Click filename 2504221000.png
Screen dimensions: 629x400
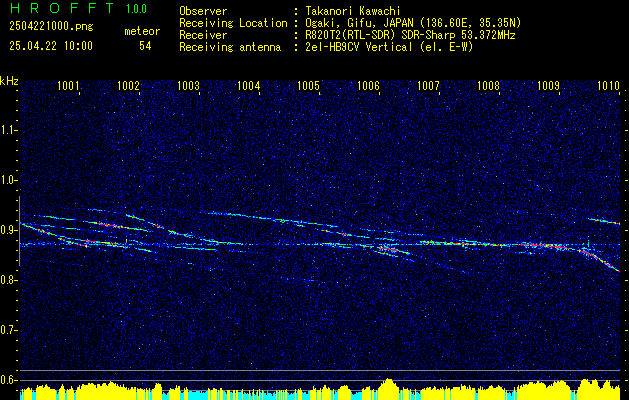(x=51, y=27)
